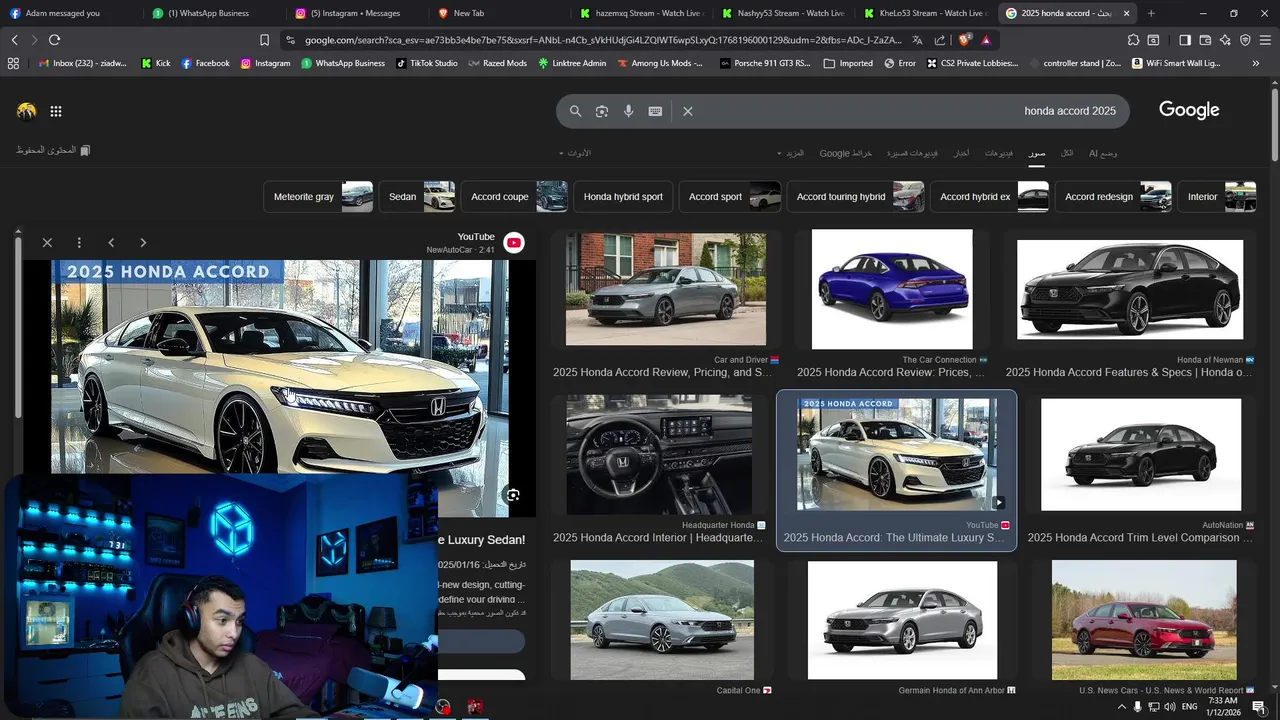
Task: Open the Google account profile avatar
Action: (27, 111)
